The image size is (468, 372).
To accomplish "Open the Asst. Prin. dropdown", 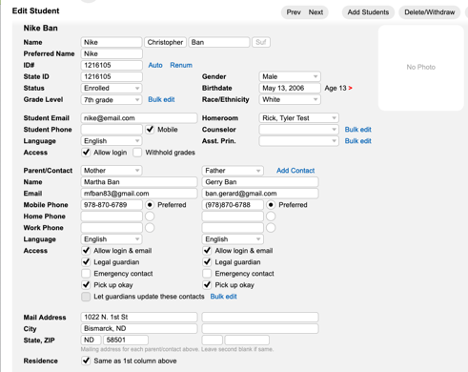I will [299, 141].
